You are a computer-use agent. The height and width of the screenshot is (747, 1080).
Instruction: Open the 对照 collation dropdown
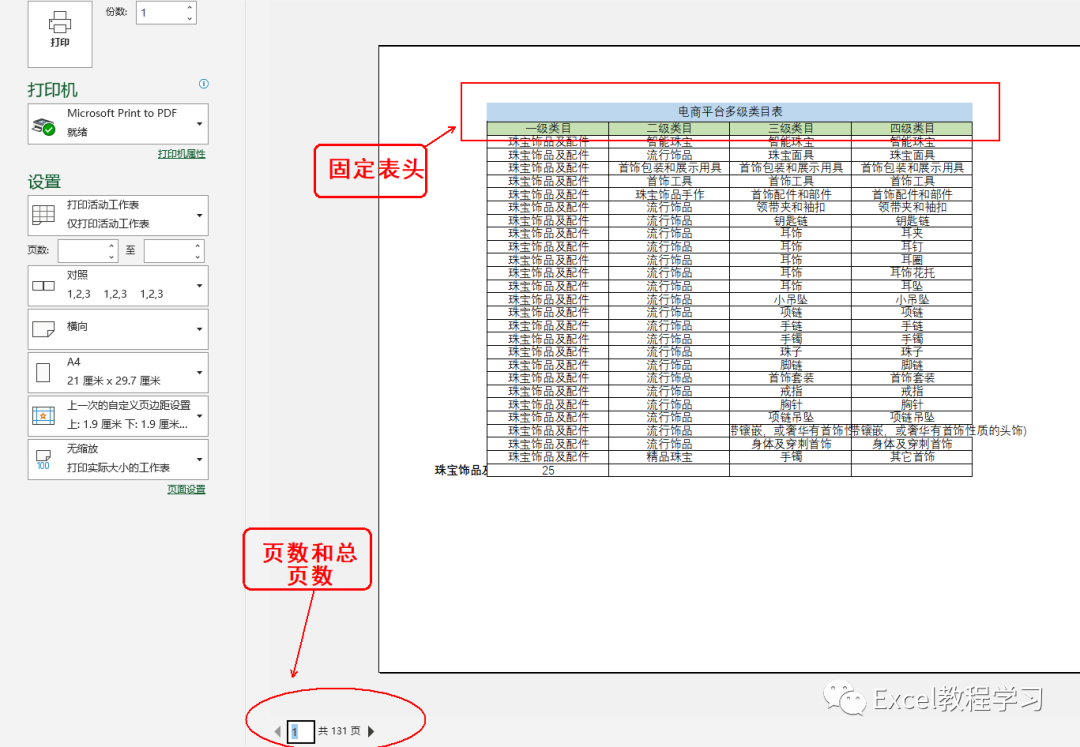[118, 285]
